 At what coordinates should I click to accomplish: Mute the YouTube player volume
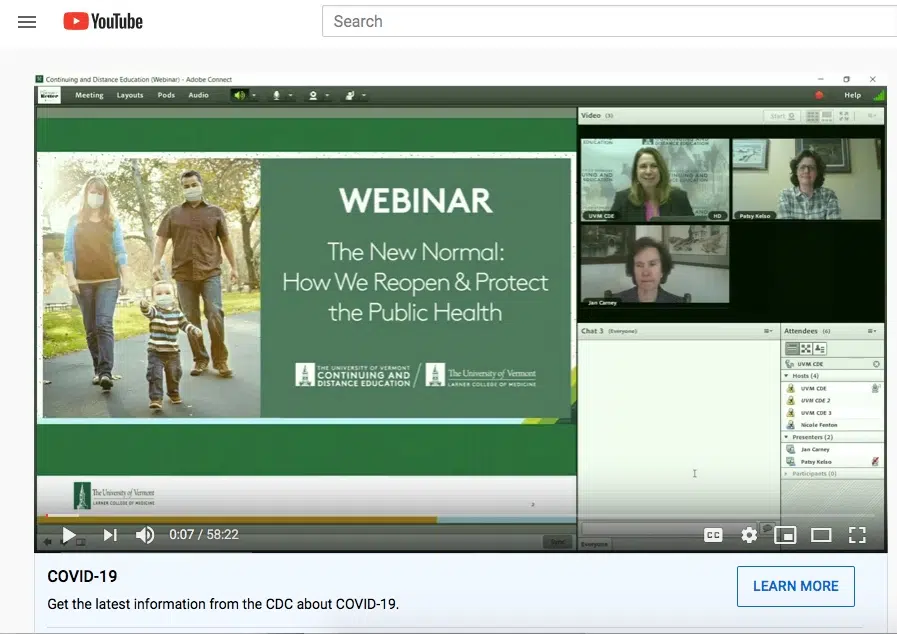click(x=145, y=535)
